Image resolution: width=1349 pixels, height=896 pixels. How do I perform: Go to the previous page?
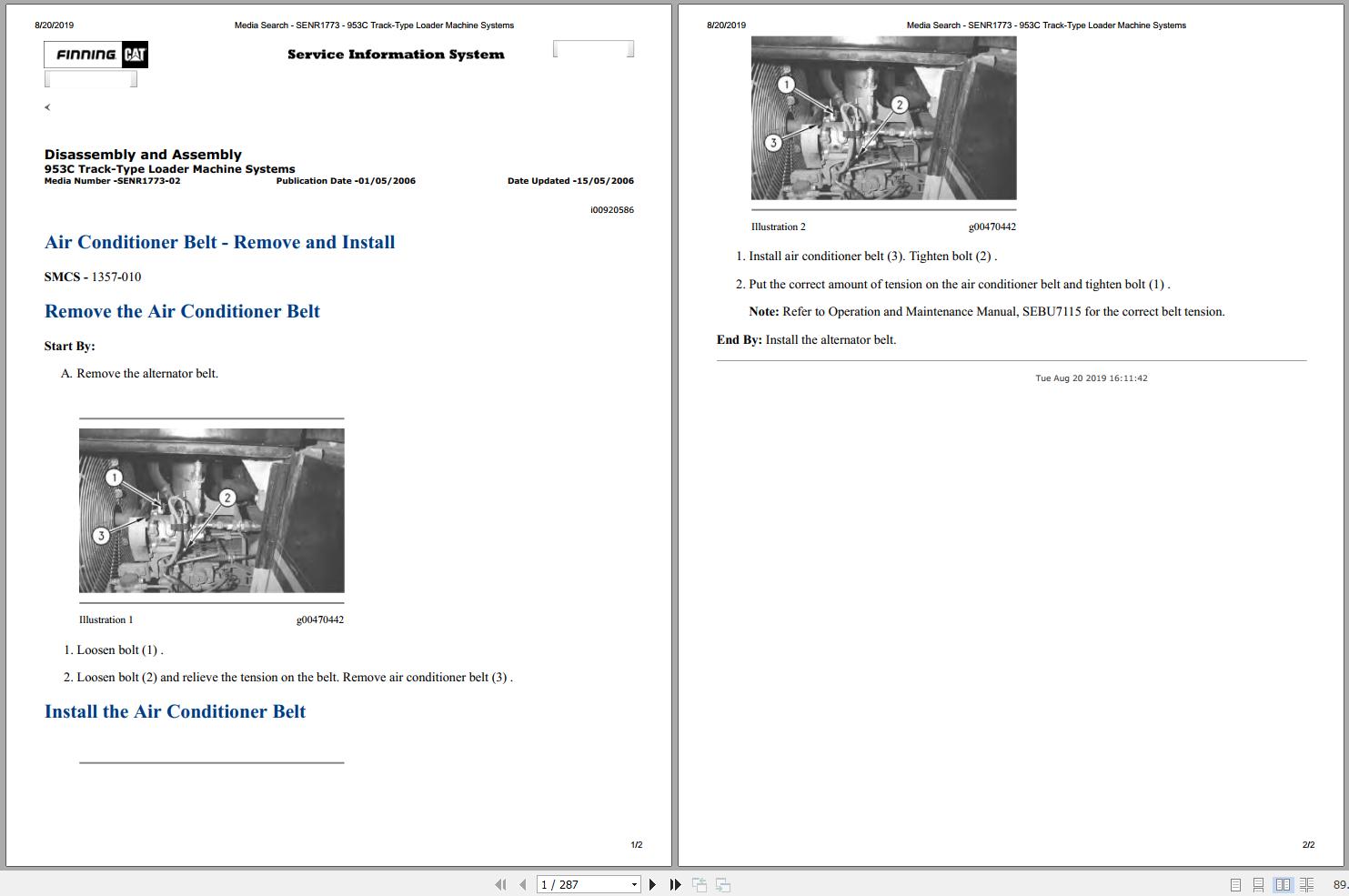pyautogui.click(x=522, y=884)
